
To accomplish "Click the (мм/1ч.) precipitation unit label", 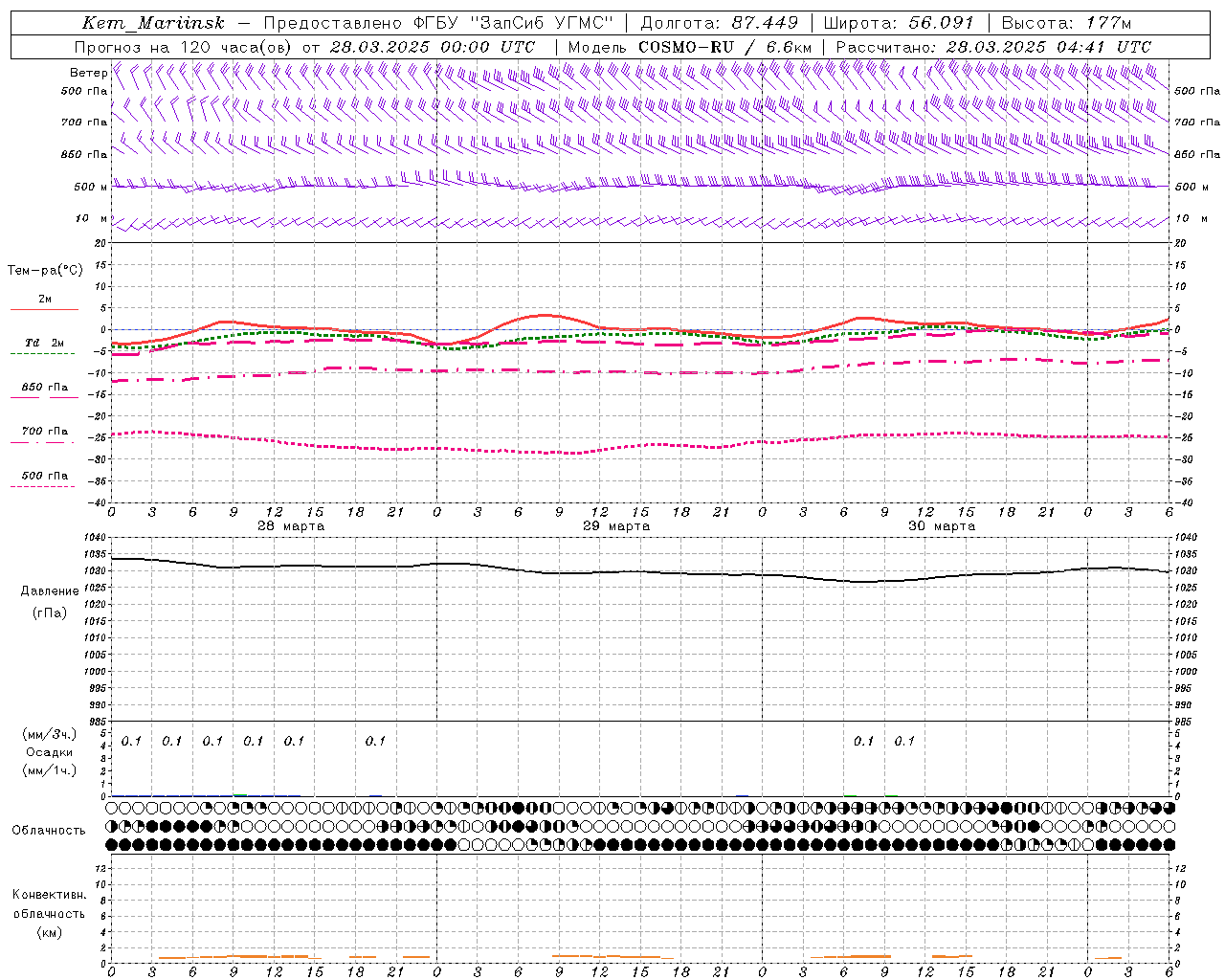I will 50,770.
